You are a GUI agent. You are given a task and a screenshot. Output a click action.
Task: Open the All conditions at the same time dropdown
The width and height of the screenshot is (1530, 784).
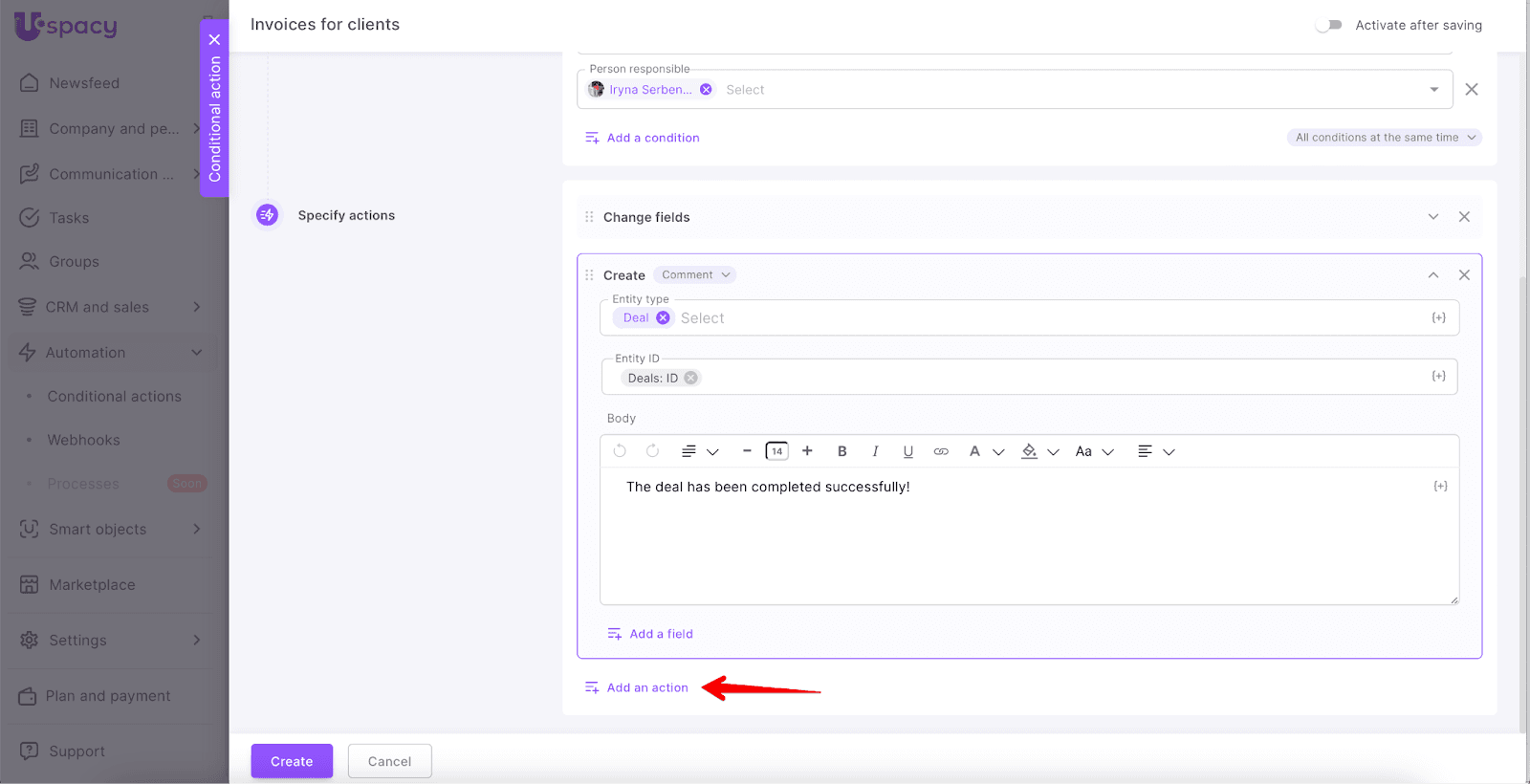coord(1384,138)
